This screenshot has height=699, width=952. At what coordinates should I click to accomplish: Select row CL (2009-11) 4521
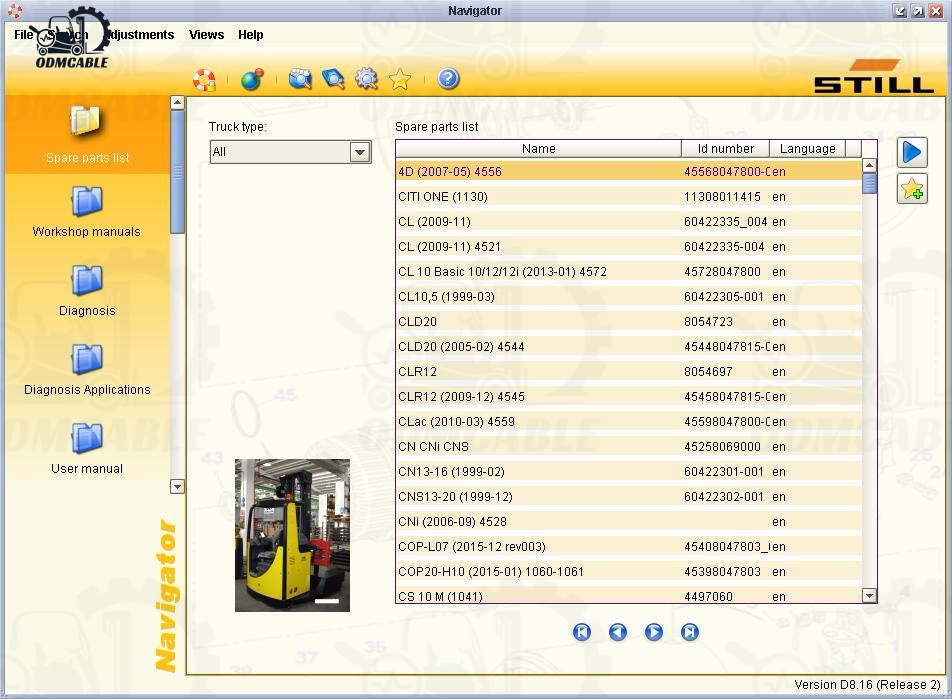[x=628, y=247]
